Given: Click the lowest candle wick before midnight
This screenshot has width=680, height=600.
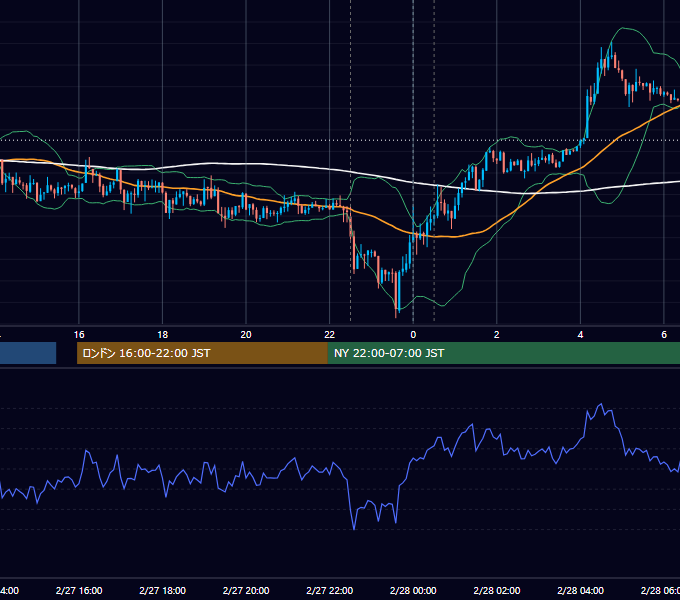Looking at the screenshot, I should click(396, 314).
